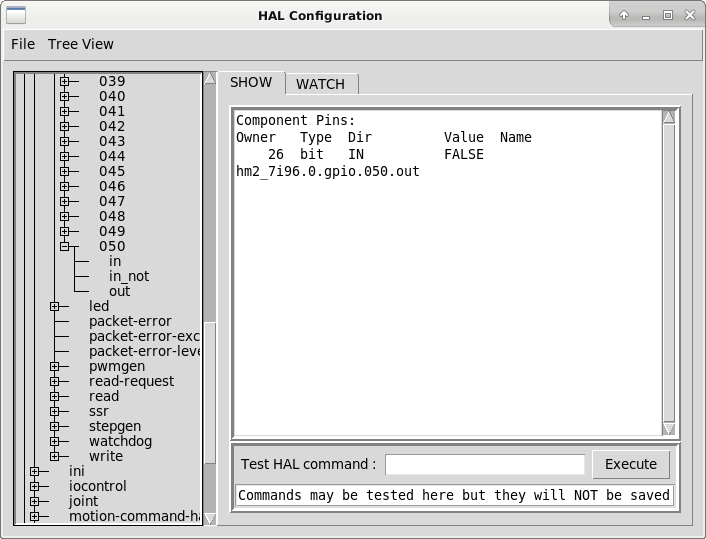Collapse the 050 gpio tree node
This screenshot has height=539, width=706.
point(65,246)
